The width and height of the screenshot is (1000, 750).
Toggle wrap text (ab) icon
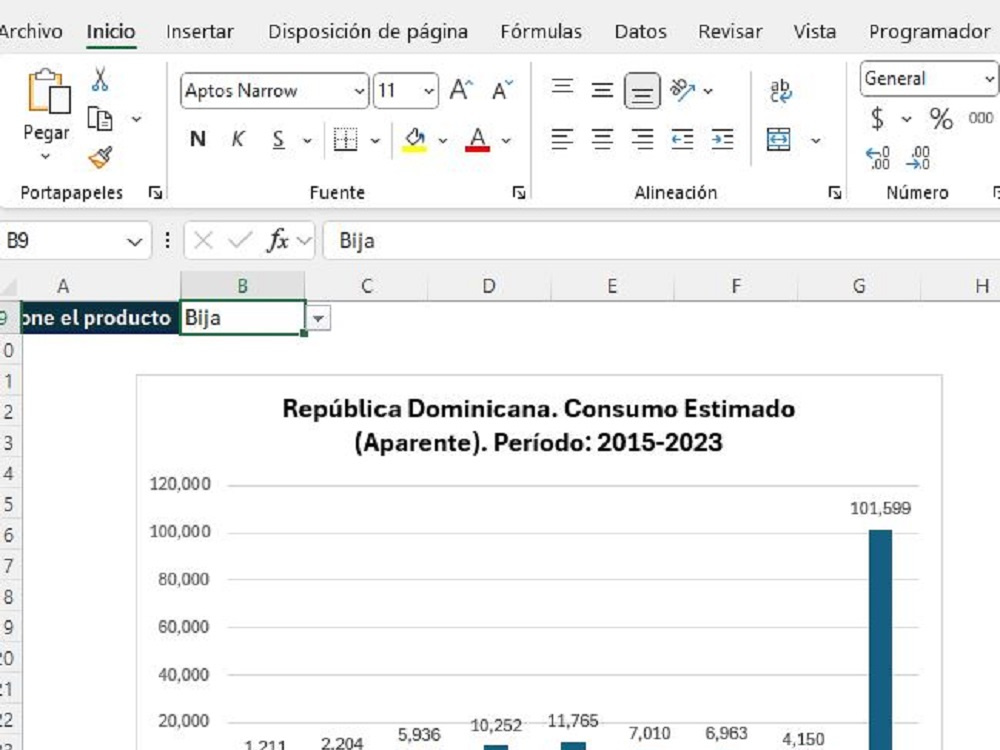pyautogui.click(x=780, y=91)
